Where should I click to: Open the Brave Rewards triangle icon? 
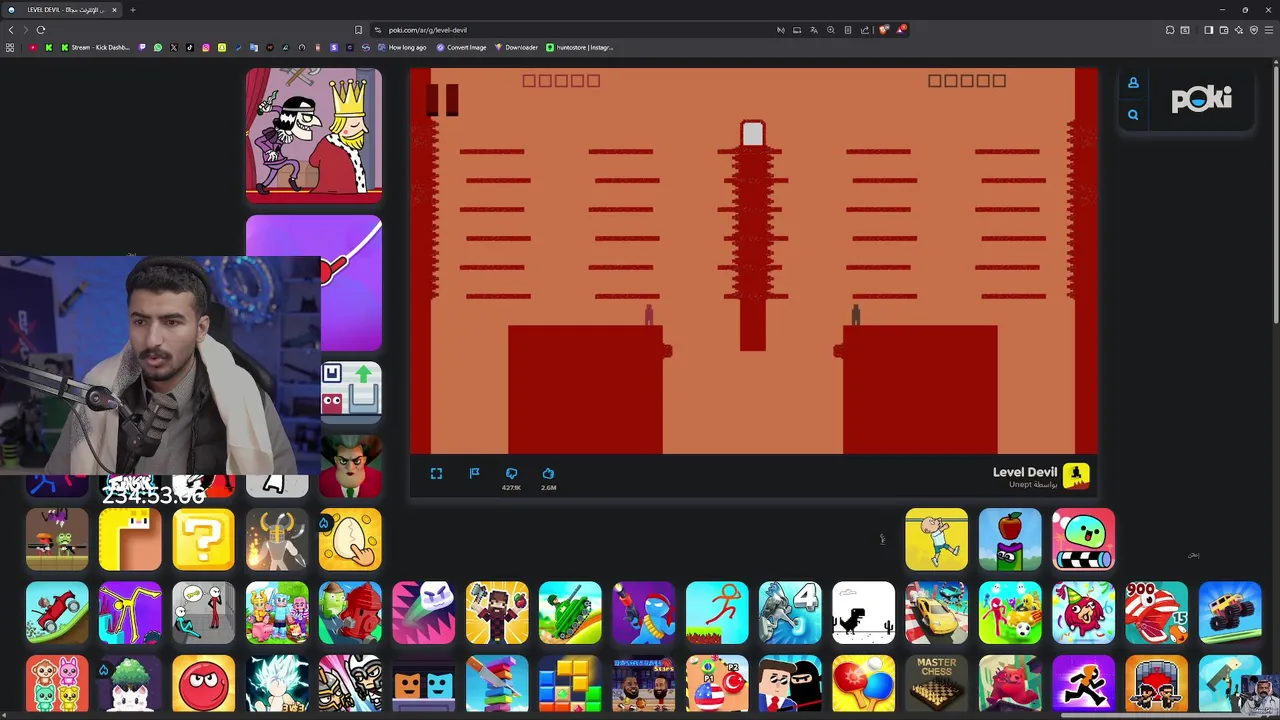tap(900, 30)
